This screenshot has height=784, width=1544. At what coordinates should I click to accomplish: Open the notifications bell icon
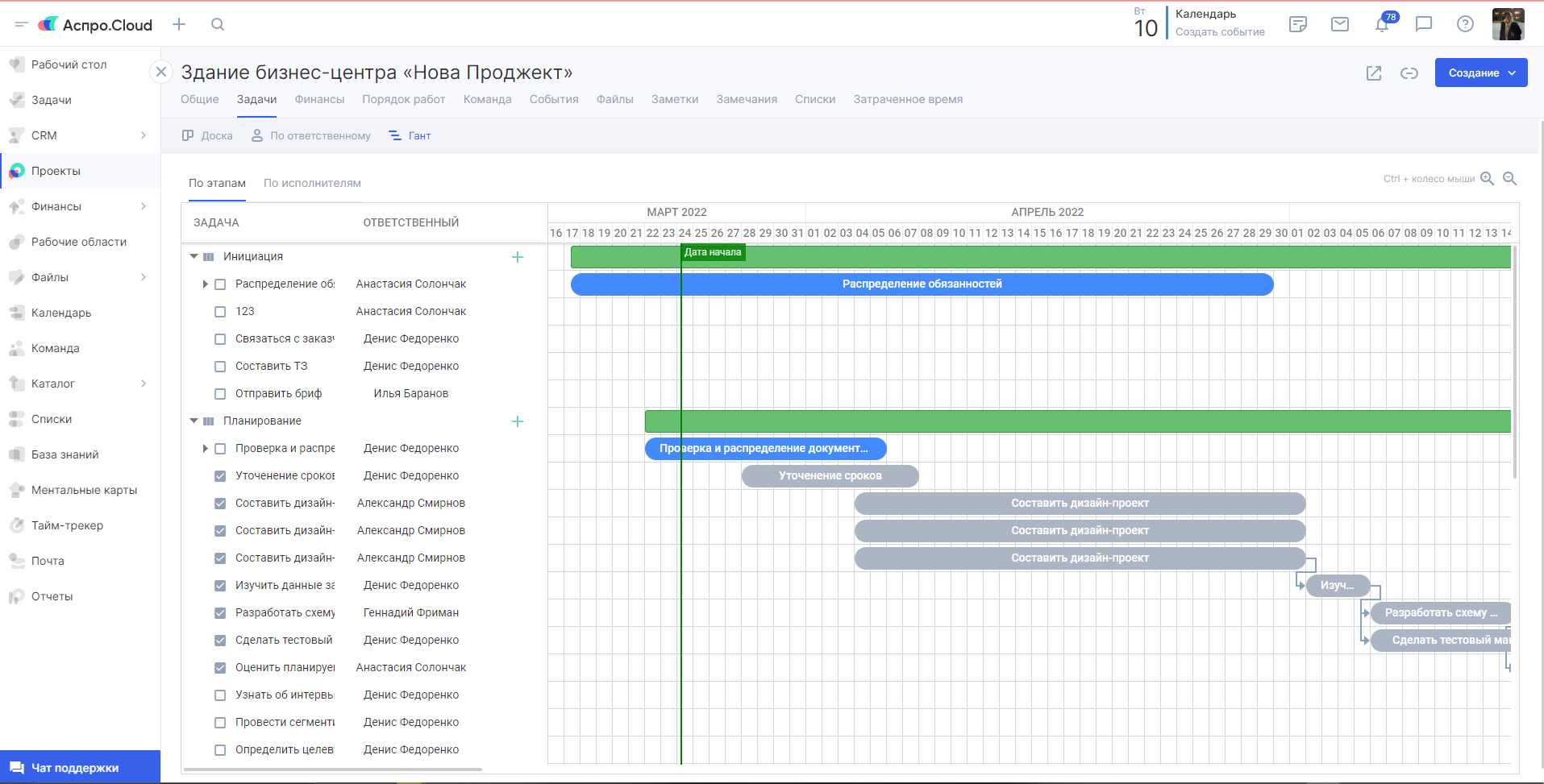coord(1382,24)
